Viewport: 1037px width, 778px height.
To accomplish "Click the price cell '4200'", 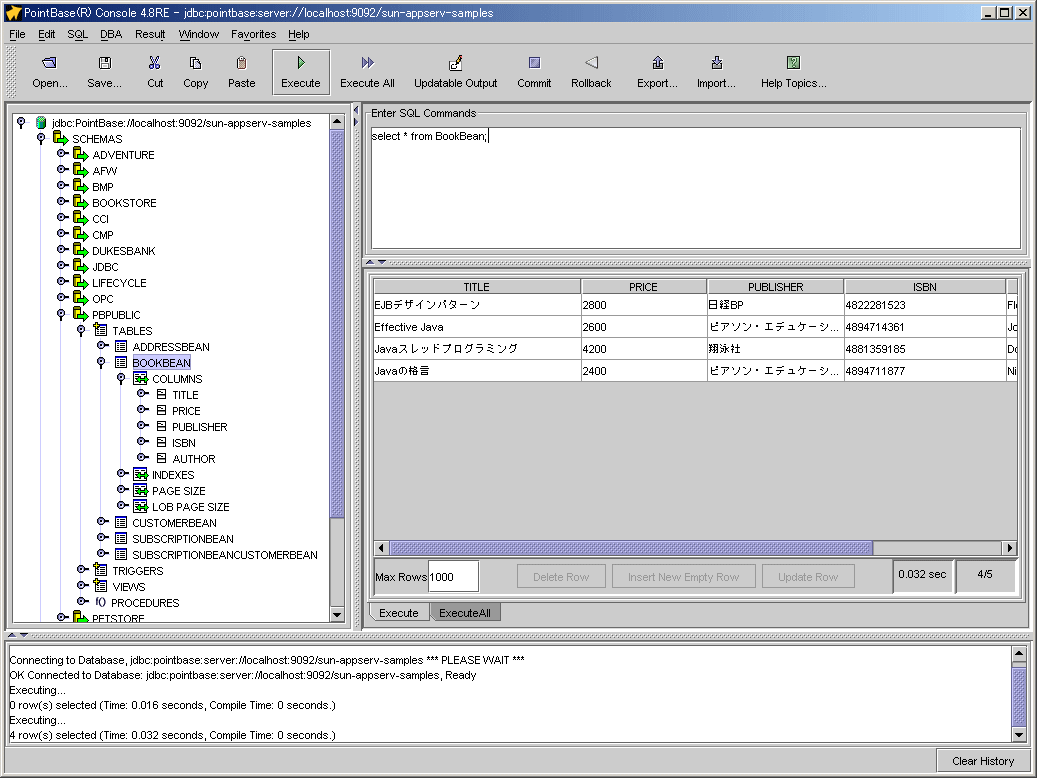I will (643, 349).
